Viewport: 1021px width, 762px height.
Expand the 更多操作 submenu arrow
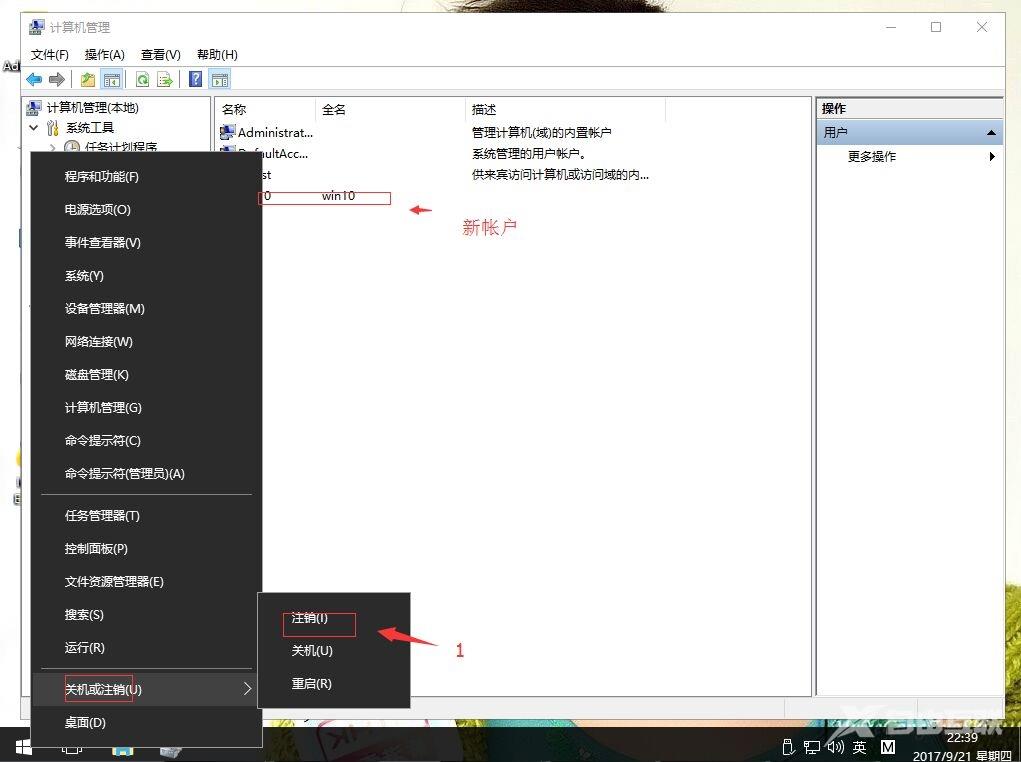992,157
